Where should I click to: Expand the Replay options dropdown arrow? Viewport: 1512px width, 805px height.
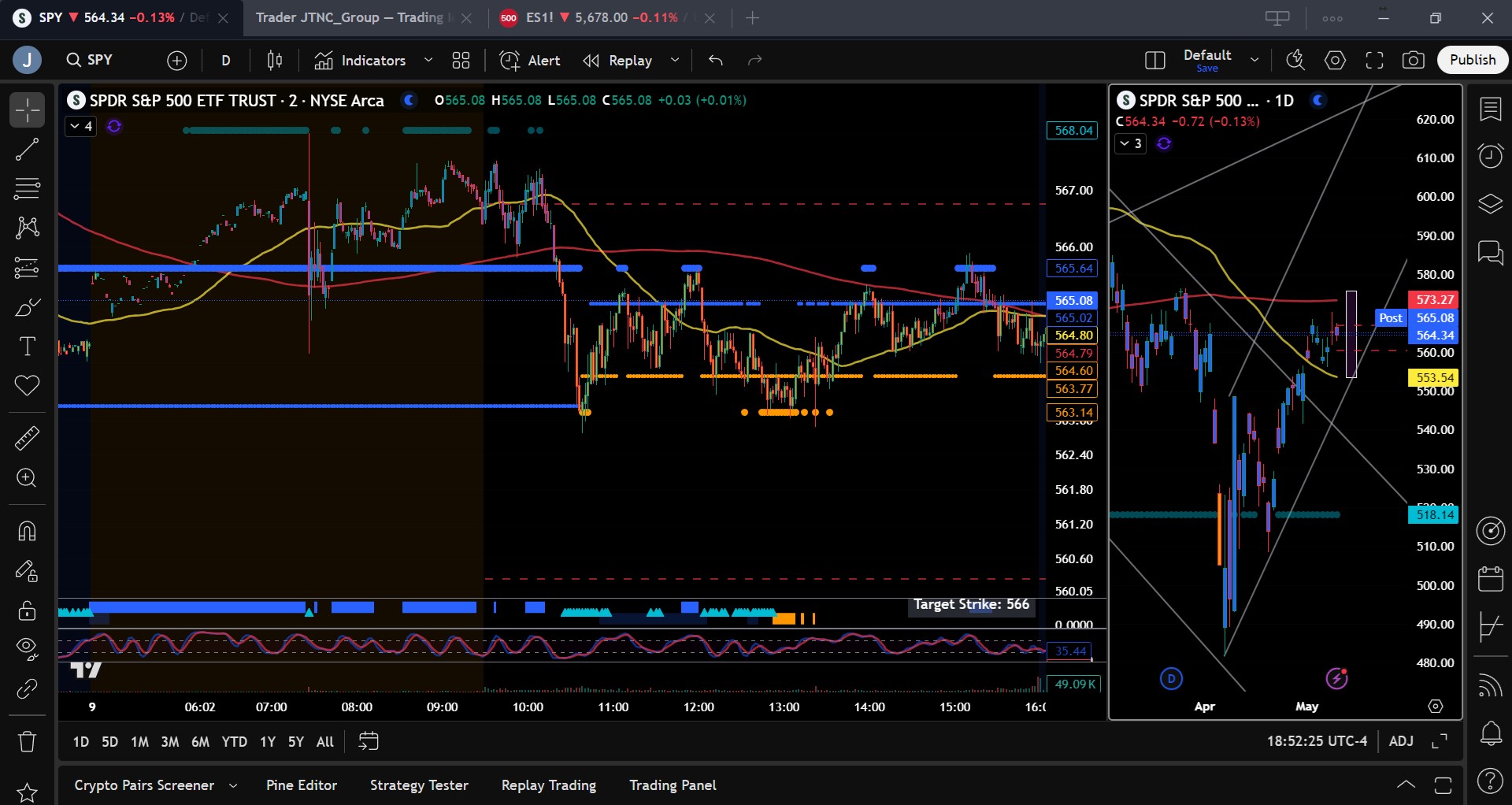pos(675,60)
